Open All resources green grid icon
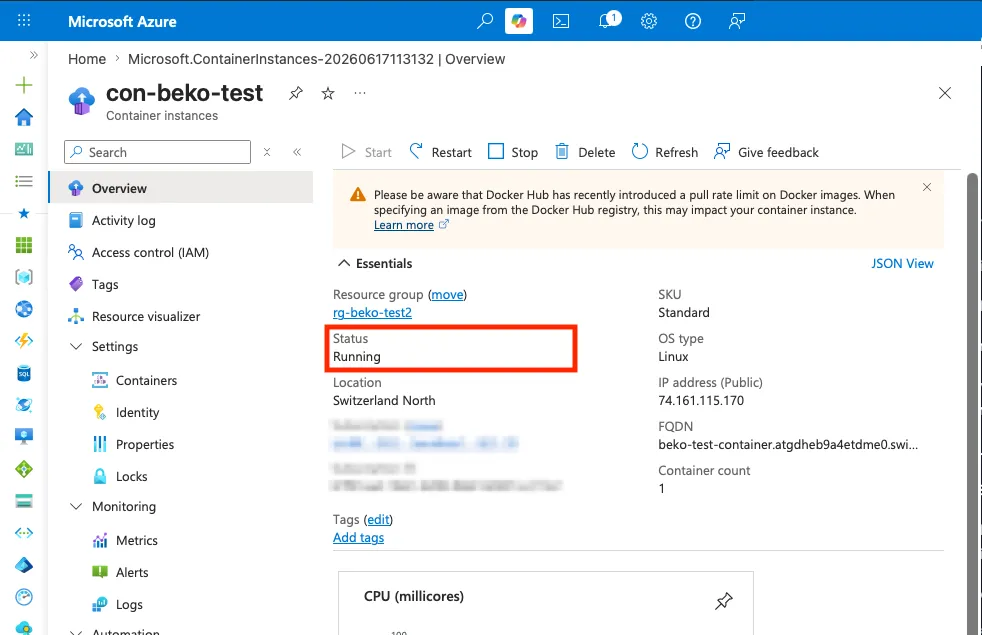 pos(24,245)
